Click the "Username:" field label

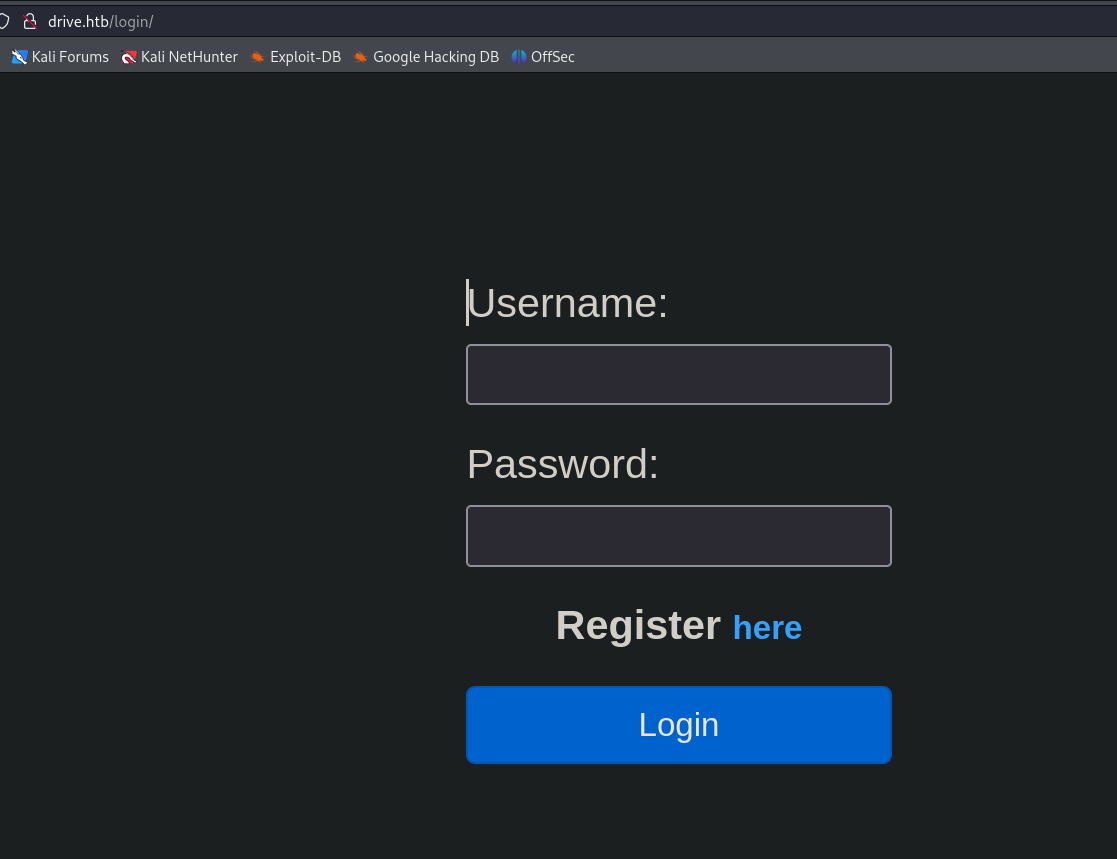(567, 303)
